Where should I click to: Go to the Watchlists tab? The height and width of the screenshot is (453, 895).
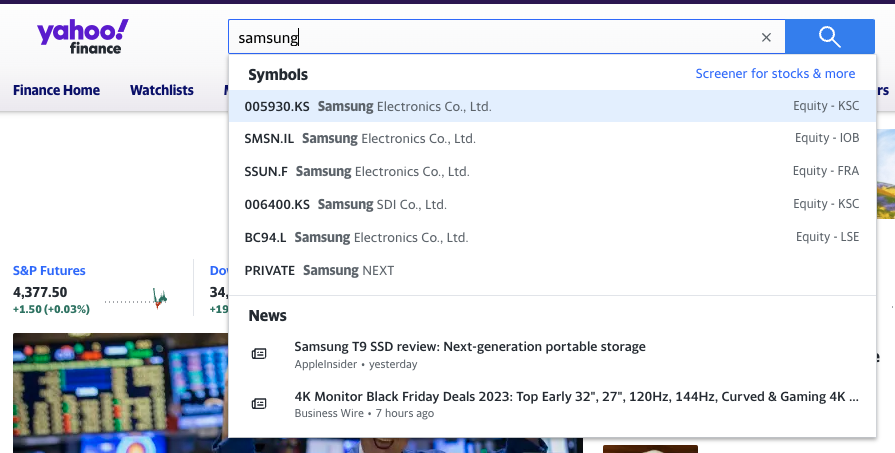(x=161, y=90)
